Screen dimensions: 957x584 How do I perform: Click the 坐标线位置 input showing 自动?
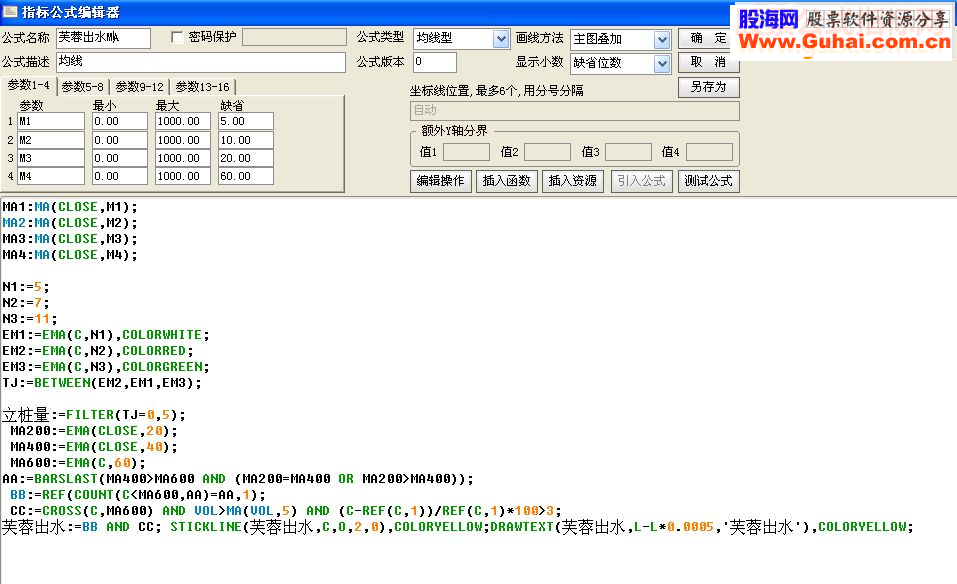point(574,110)
